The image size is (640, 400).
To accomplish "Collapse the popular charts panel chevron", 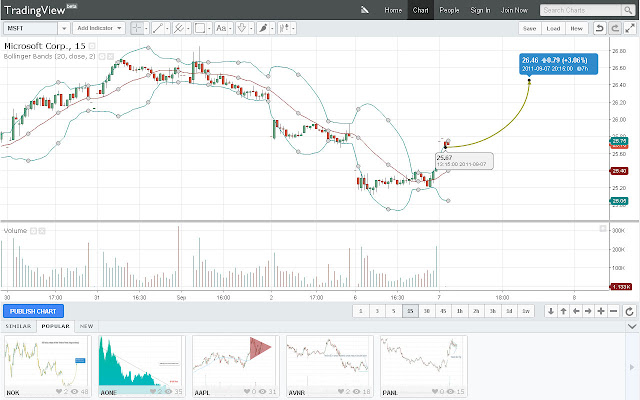I will pos(632,327).
